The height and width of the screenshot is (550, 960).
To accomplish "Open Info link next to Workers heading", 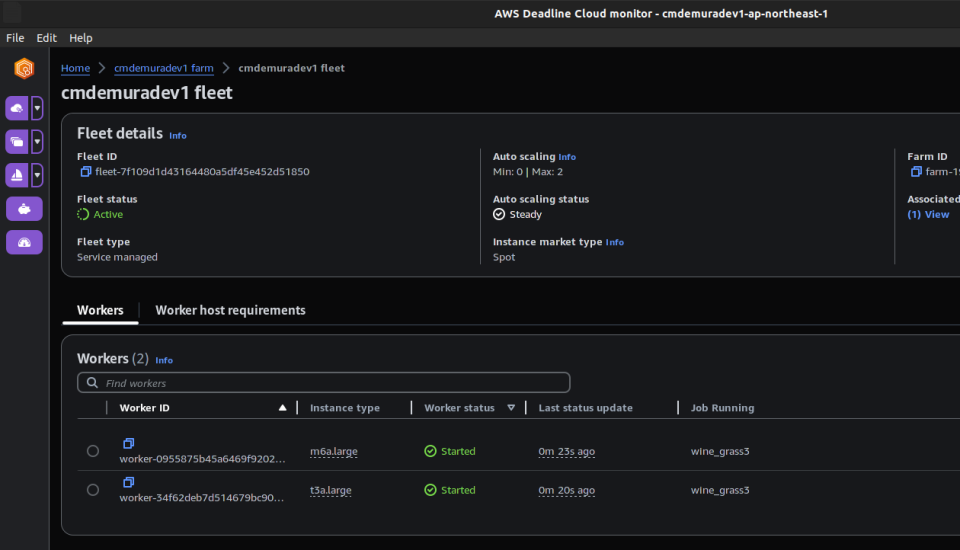I will 164,361.
